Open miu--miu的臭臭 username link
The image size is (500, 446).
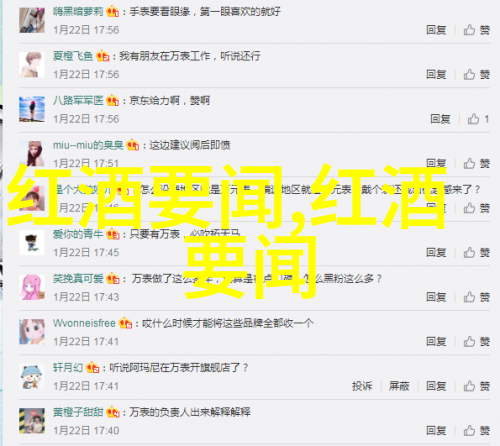point(88,145)
